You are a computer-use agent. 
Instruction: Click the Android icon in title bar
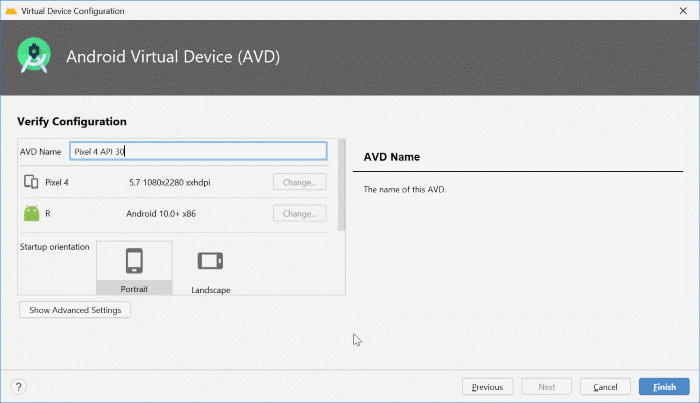11,11
